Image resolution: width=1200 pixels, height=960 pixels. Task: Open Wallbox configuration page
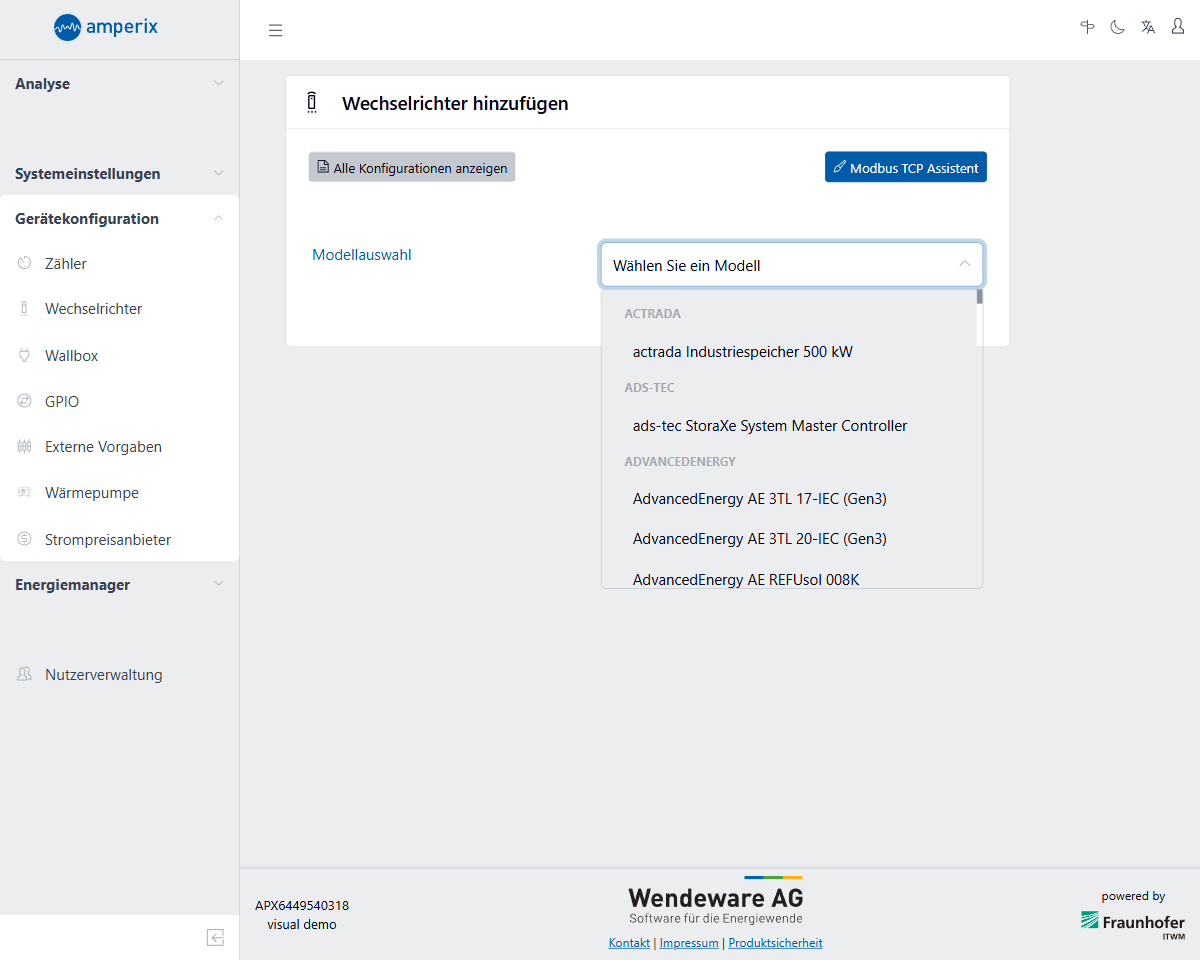[71, 356]
